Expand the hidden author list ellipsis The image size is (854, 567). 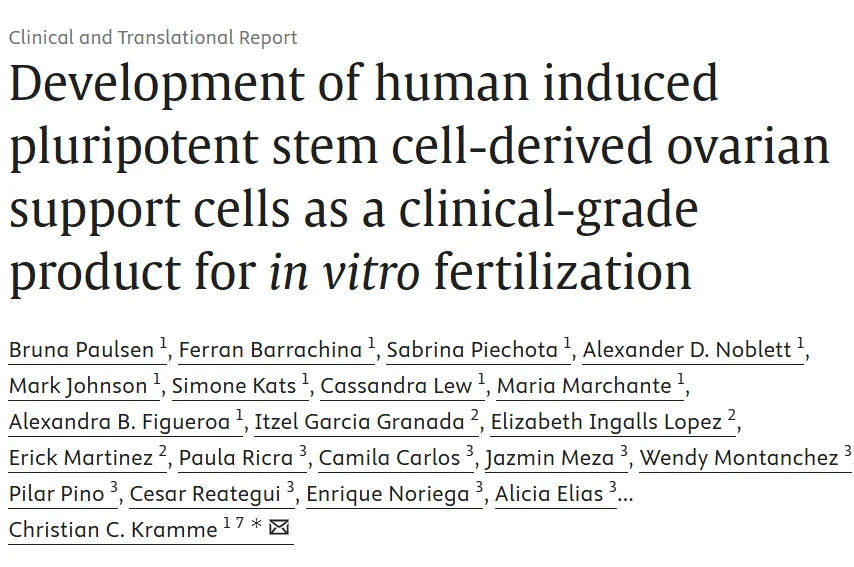tap(626, 494)
